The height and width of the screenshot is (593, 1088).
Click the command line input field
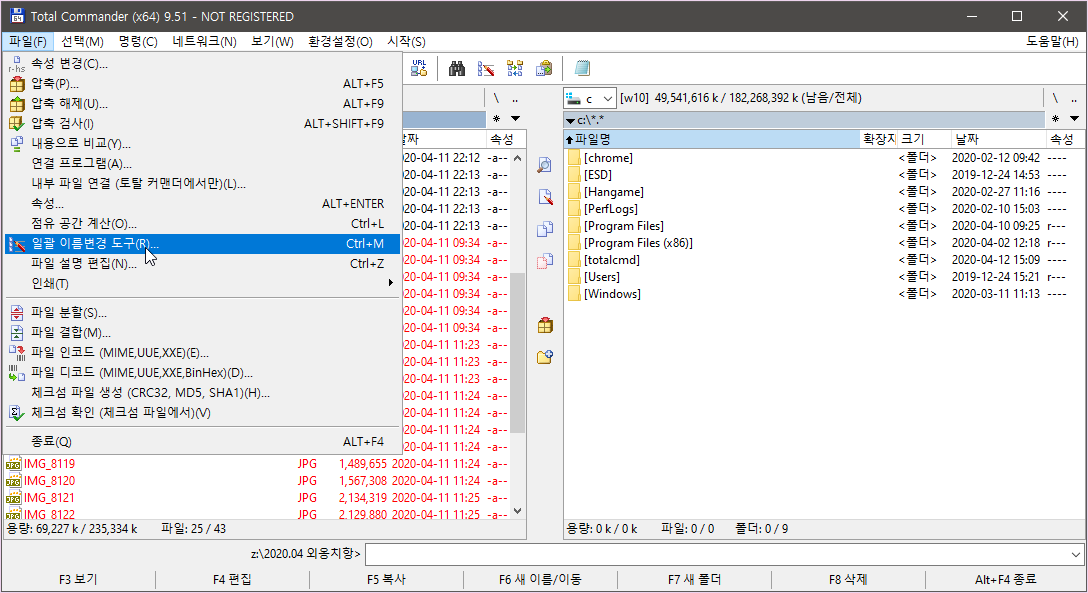[x=717, y=555]
